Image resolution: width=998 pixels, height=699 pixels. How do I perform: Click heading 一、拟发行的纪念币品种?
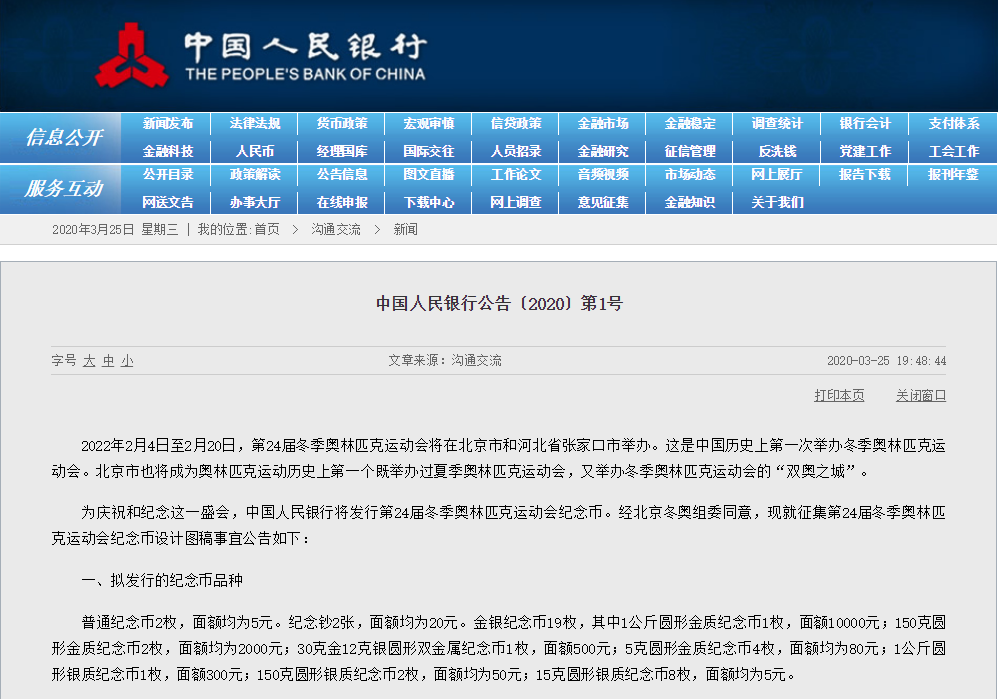(x=162, y=580)
